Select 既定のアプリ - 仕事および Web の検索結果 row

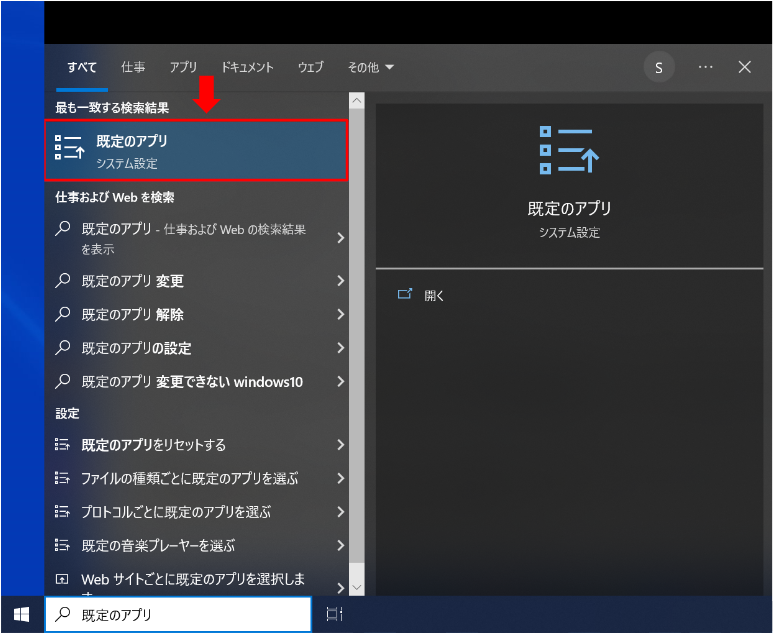tap(196, 238)
